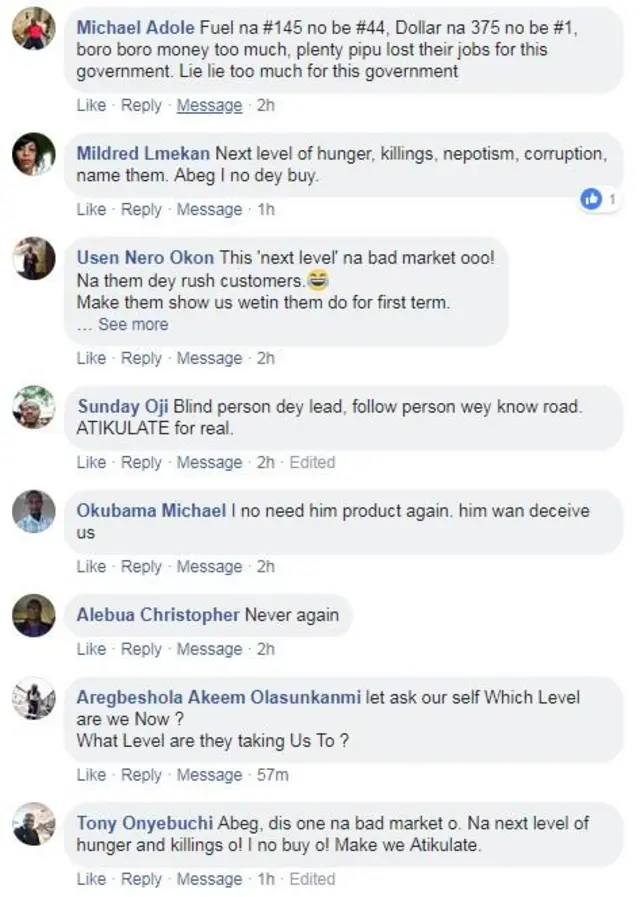Click Mildred Lmekan's profile avatar

pos(34,155)
